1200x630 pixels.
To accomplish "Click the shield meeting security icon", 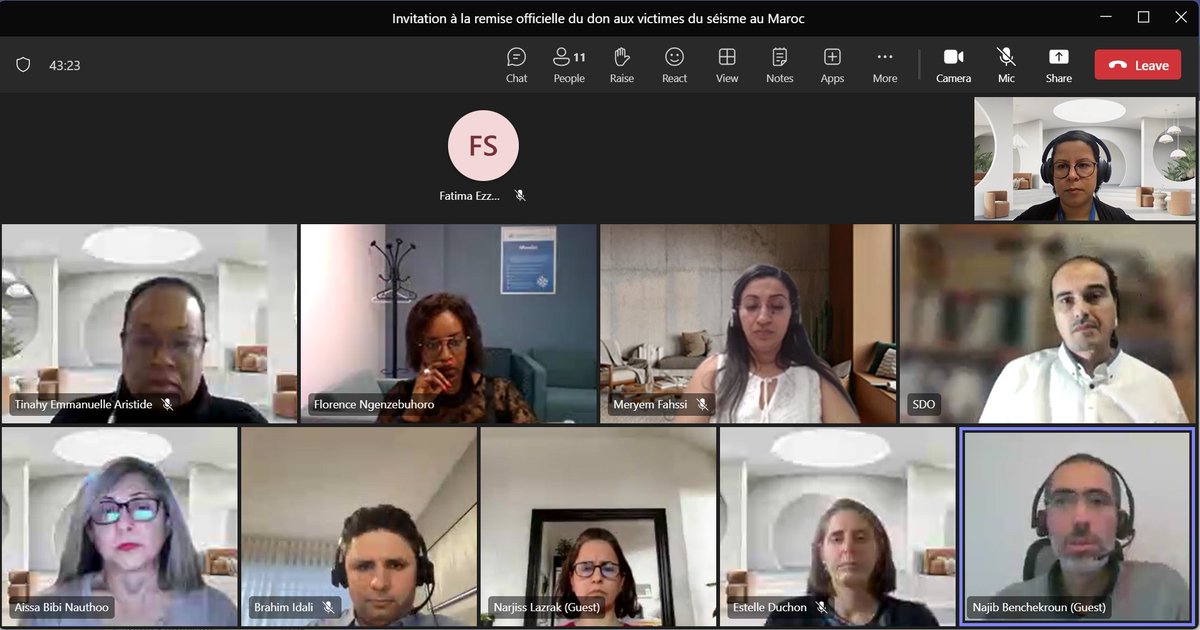I will (23, 65).
